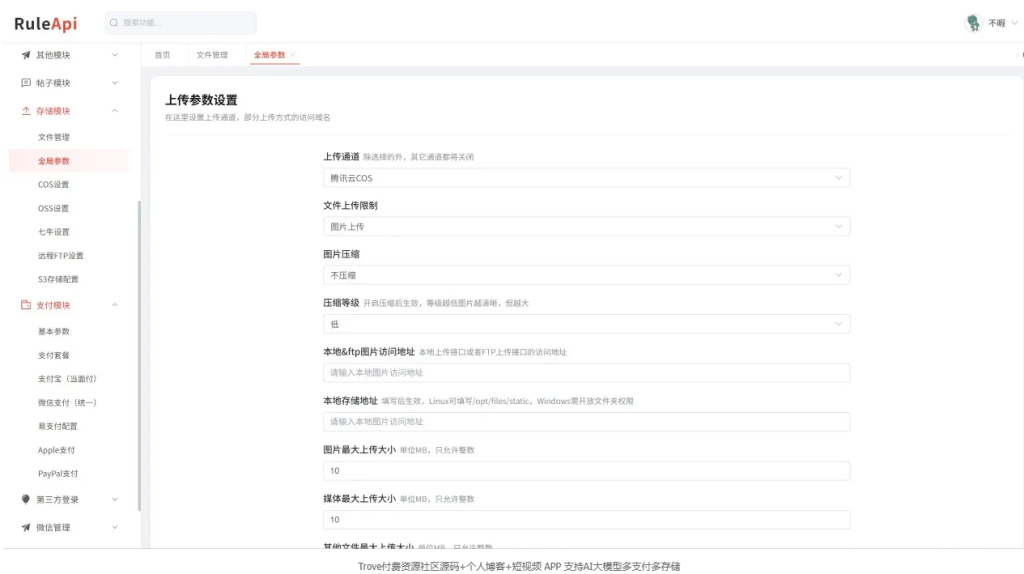Open 微信支付（统一） settings
This screenshot has height=574, width=1024.
point(67,403)
